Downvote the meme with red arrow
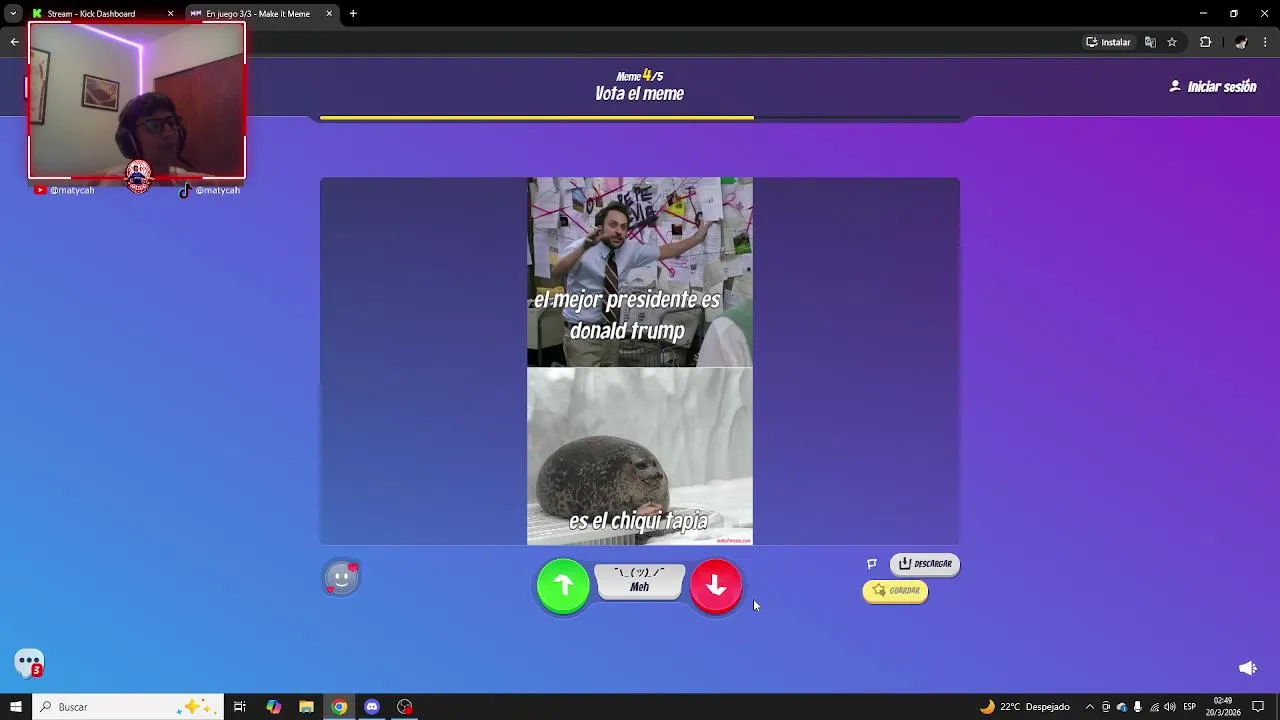1280x720 pixels. 716,586
